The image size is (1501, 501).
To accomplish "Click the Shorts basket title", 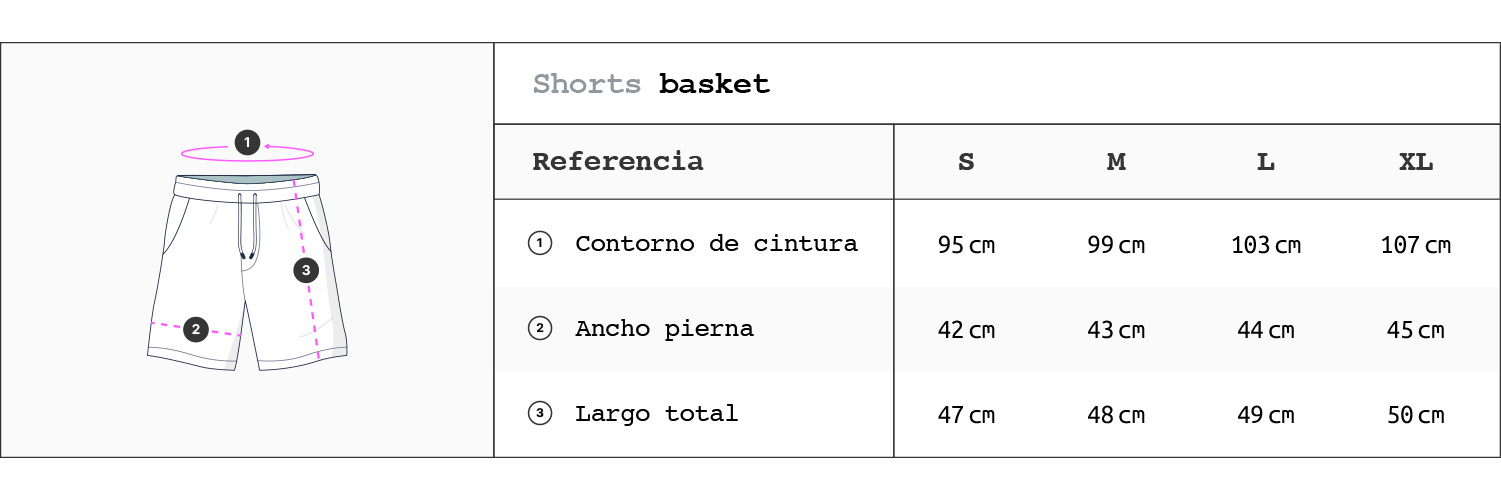I will pyautogui.click(x=651, y=84).
